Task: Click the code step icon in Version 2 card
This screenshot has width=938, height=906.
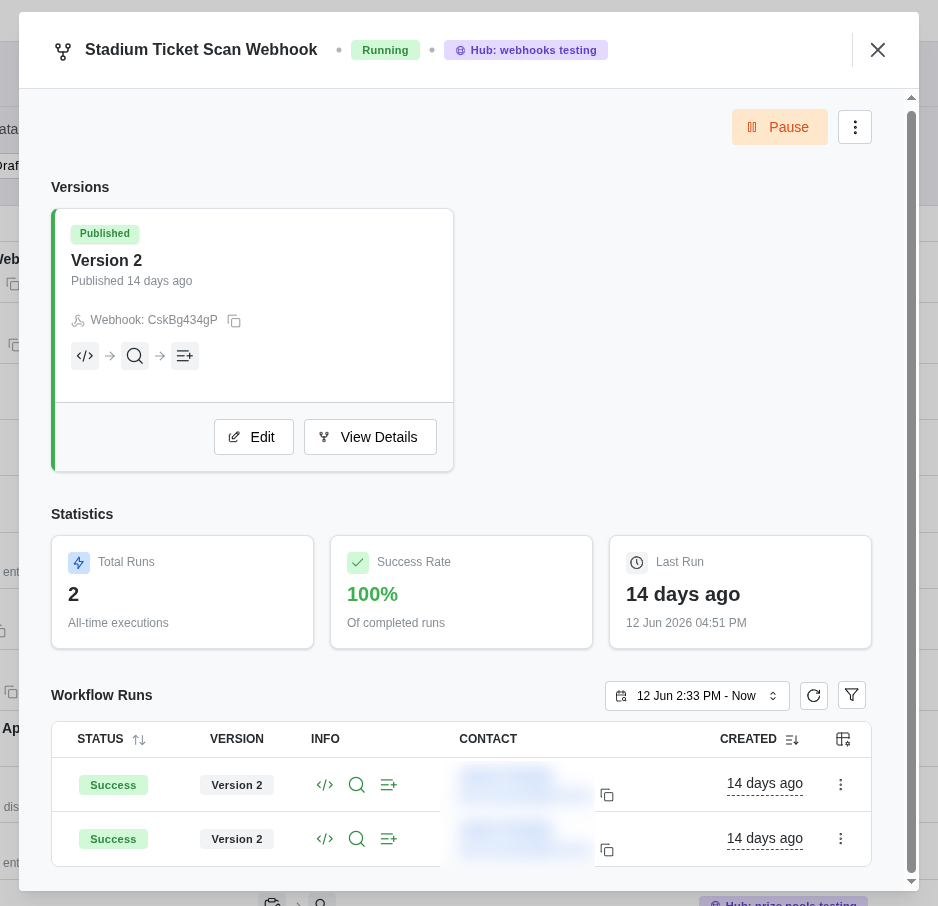Action: [85, 356]
